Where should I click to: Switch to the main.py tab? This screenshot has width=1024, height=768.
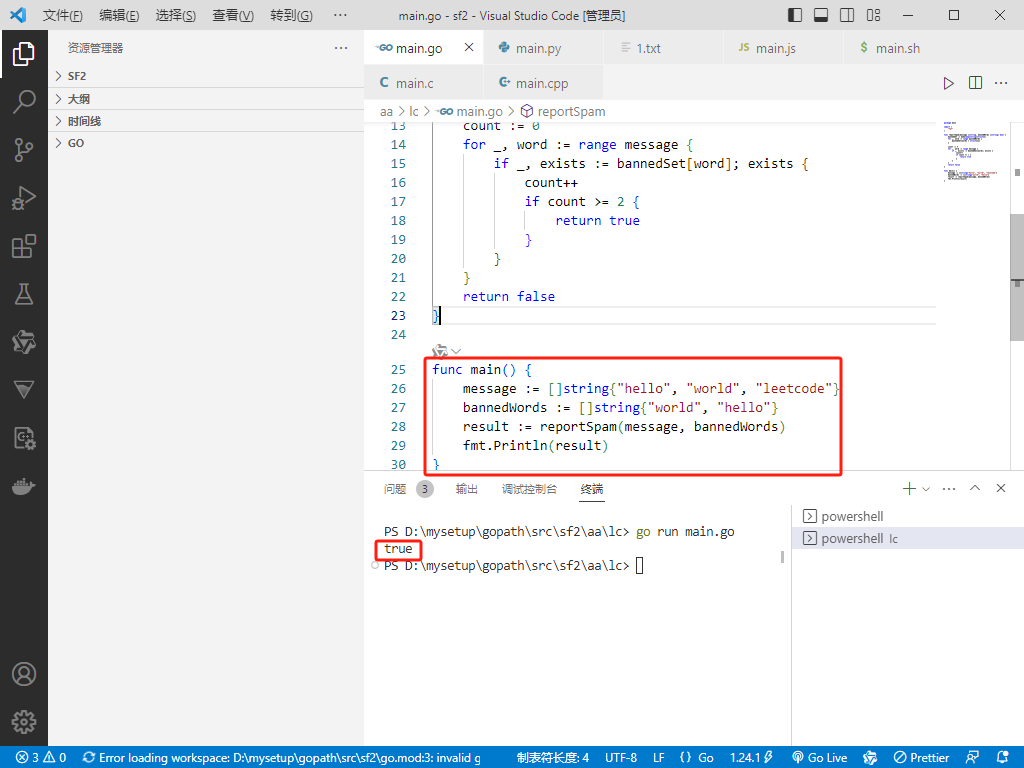[543, 48]
